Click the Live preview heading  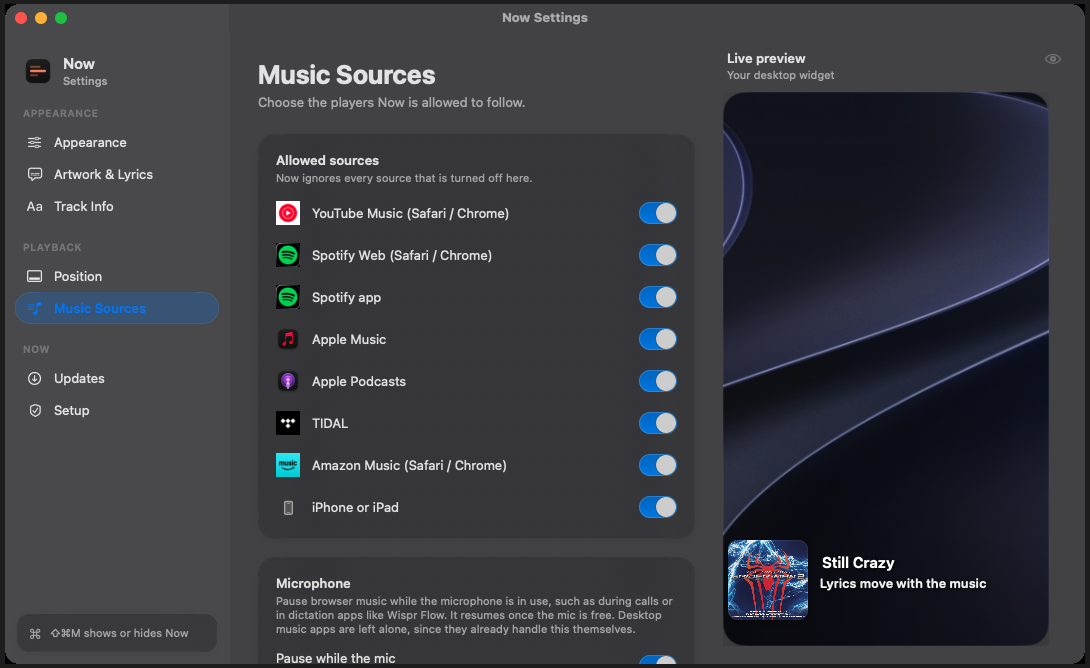pyautogui.click(x=766, y=58)
